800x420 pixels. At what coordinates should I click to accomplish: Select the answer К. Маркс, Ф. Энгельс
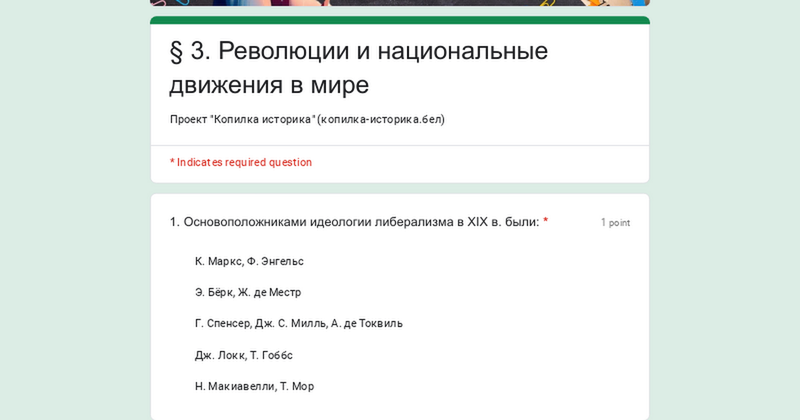click(249, 261)
